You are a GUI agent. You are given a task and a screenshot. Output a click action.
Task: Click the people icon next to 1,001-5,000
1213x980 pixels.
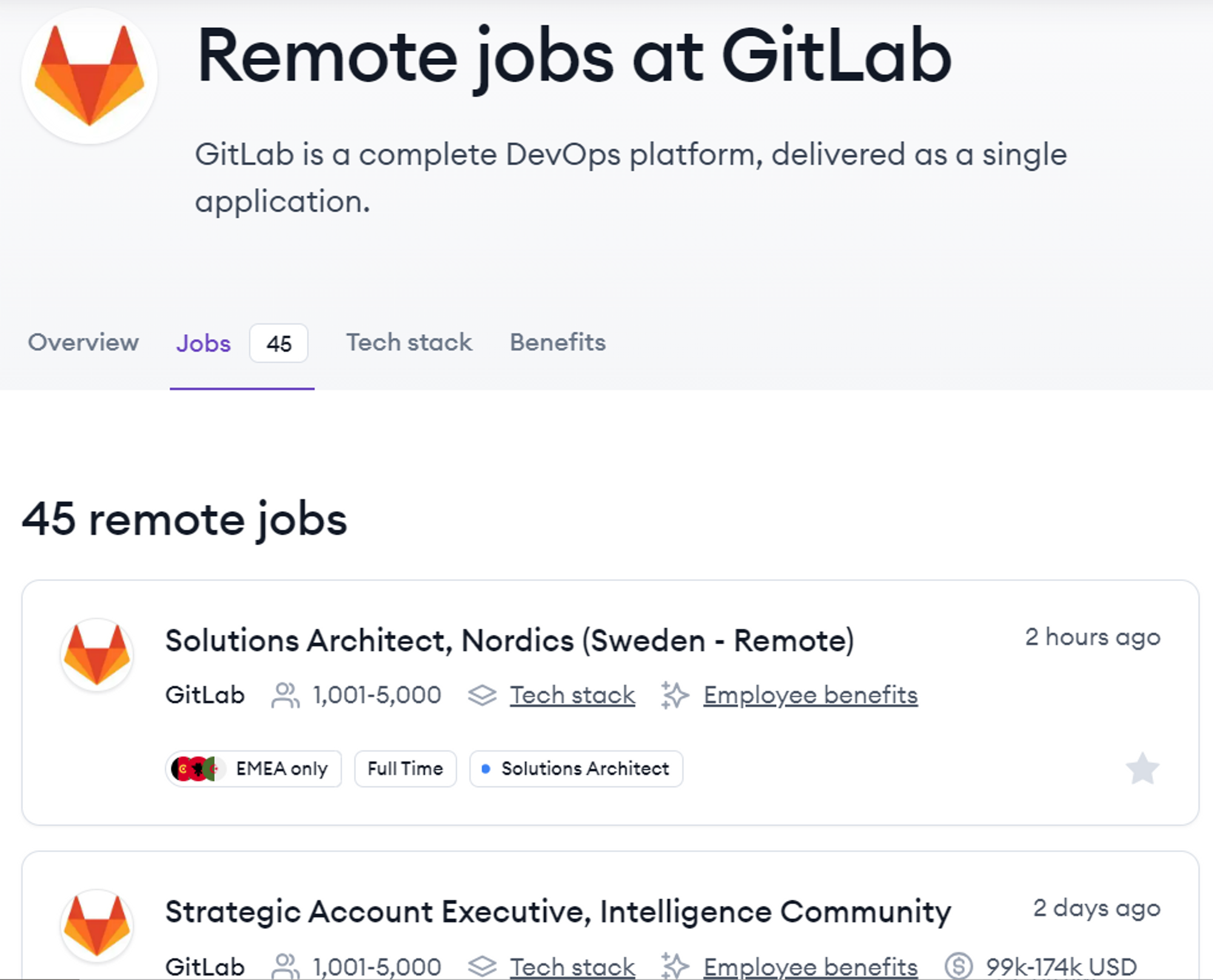point(285,695)
